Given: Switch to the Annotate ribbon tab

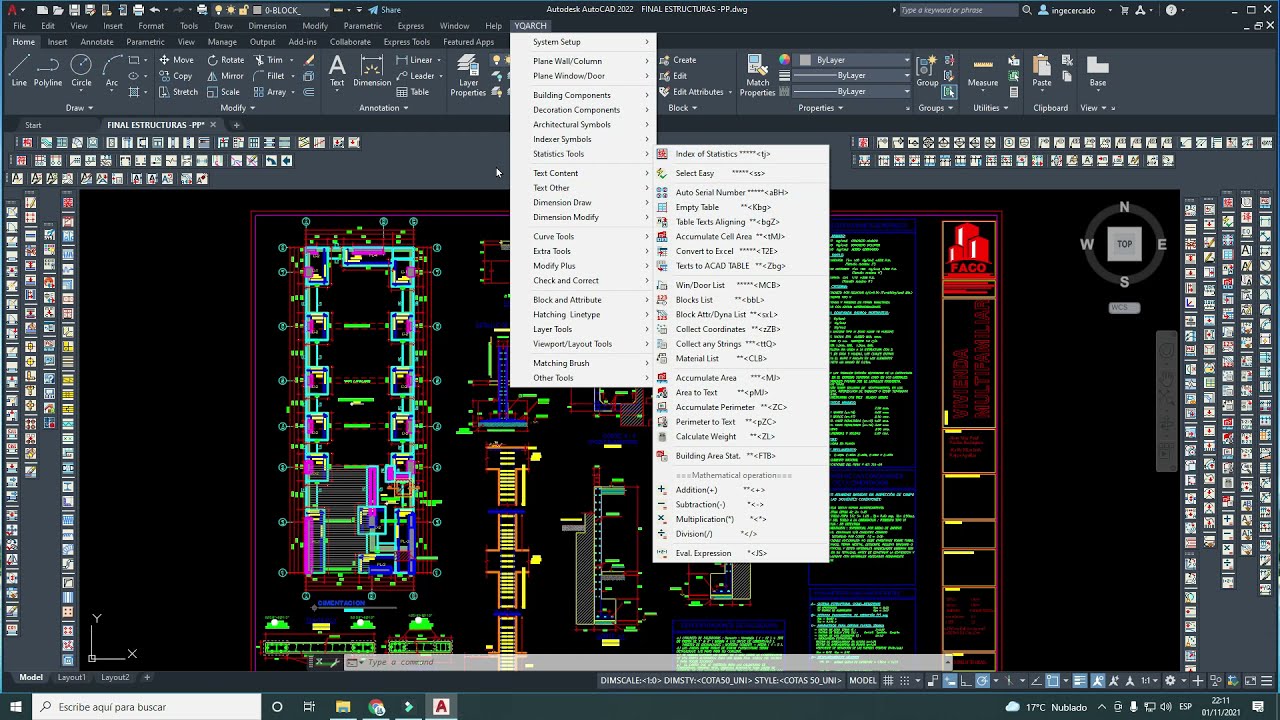Looking at the screenshot, I should (97, 42).
